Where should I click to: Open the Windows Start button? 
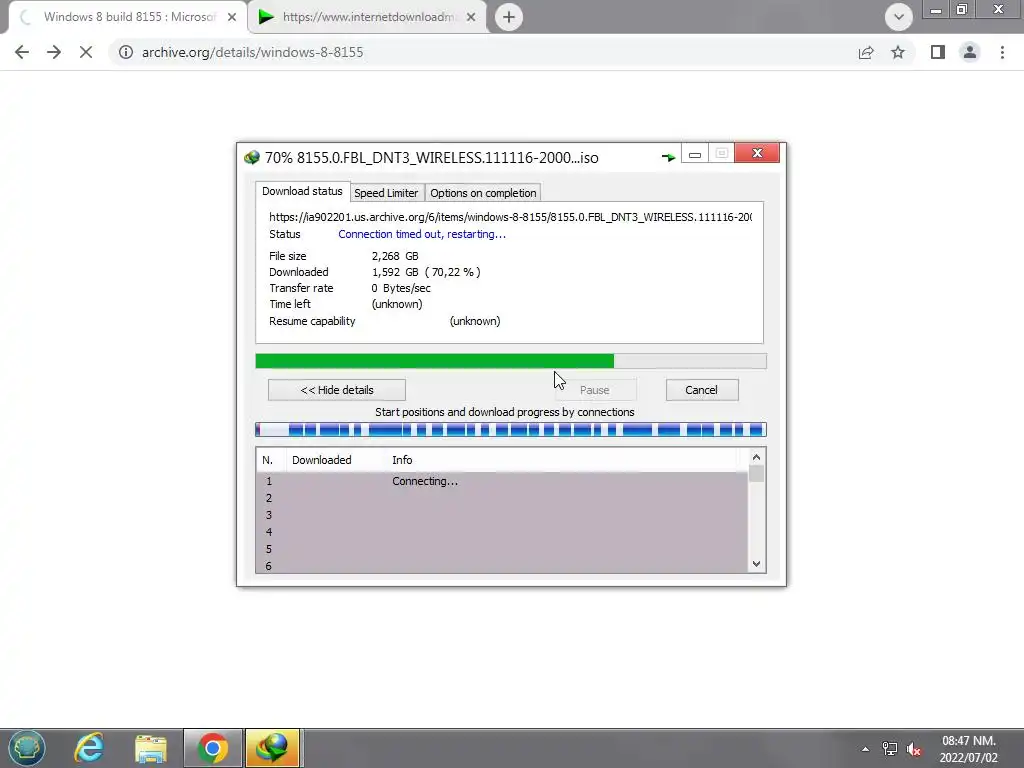coord(27,748)
